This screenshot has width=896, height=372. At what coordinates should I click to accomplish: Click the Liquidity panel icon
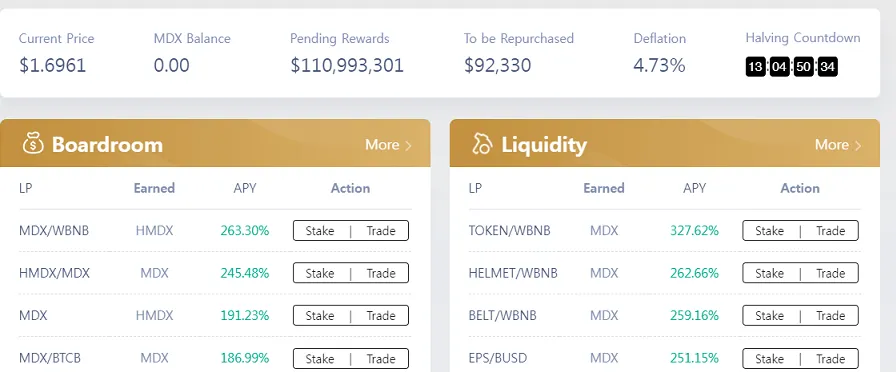pos(482,144)
